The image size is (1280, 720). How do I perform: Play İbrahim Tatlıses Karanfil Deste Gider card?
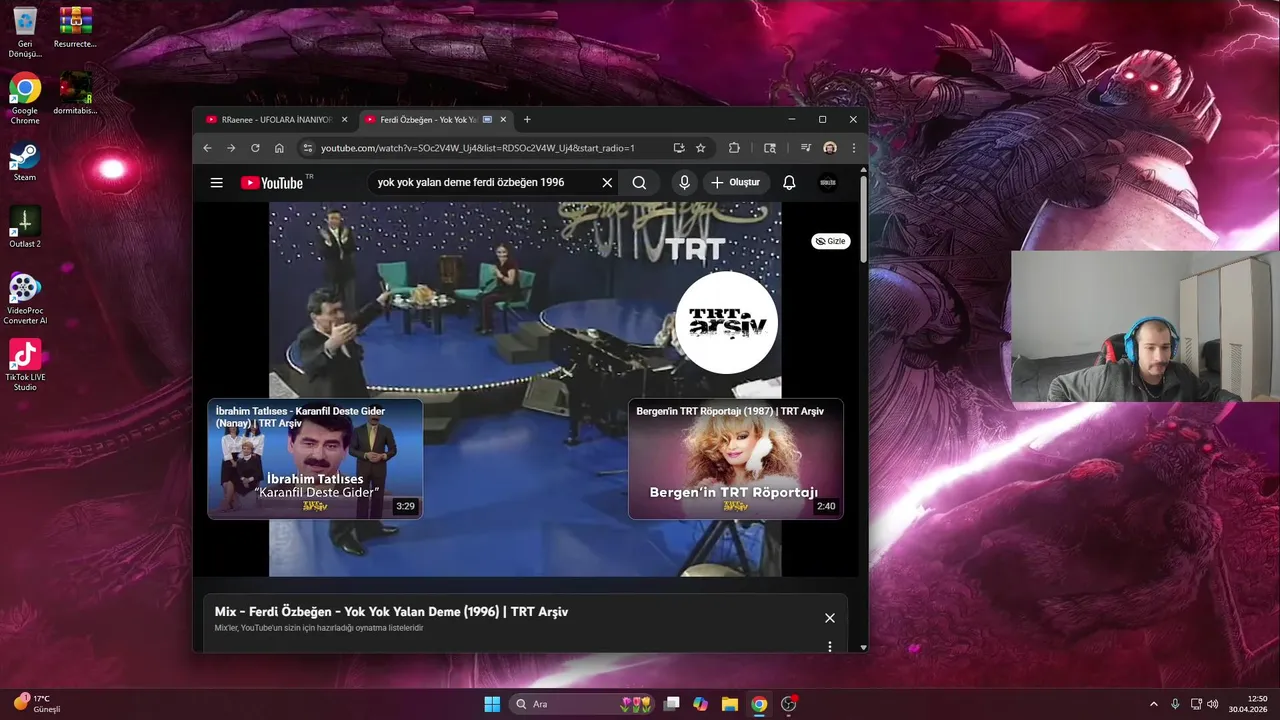tap(315, 459)
